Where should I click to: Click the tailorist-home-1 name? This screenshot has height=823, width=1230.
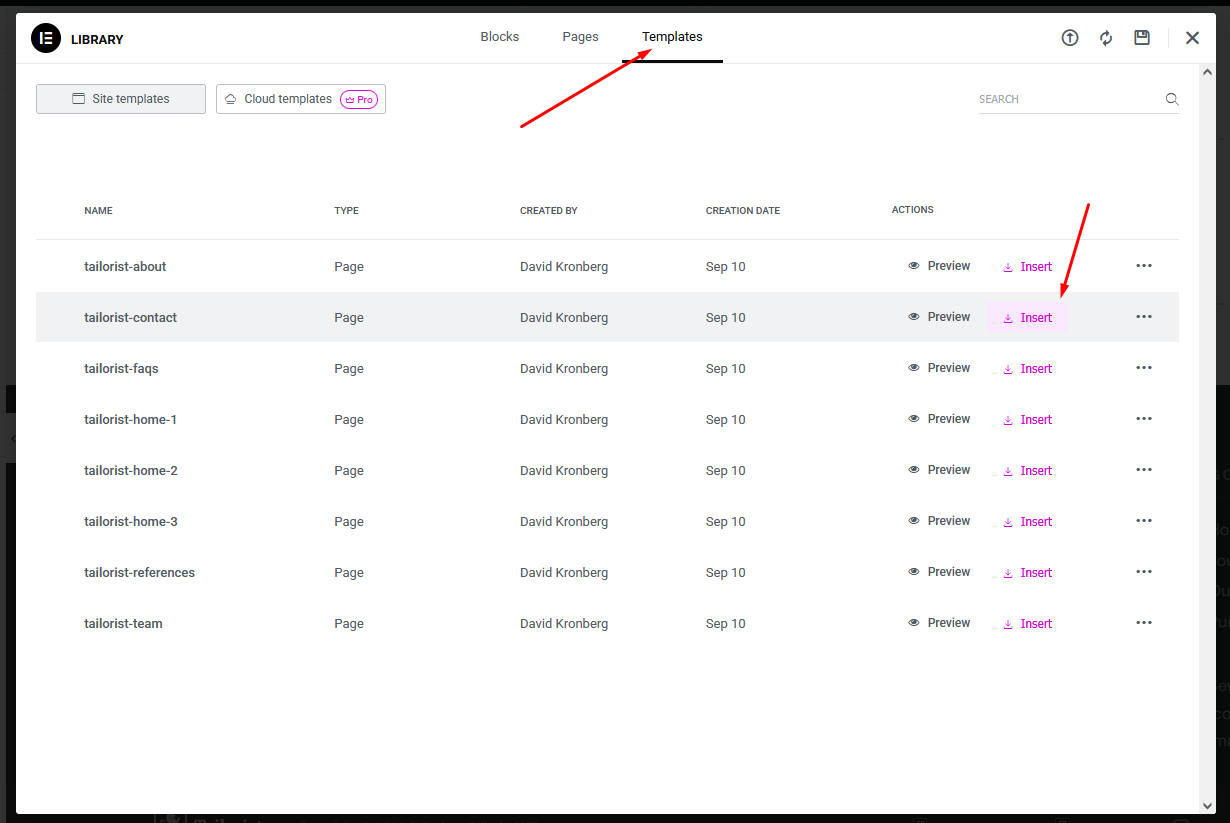click(x=130, y=420)
